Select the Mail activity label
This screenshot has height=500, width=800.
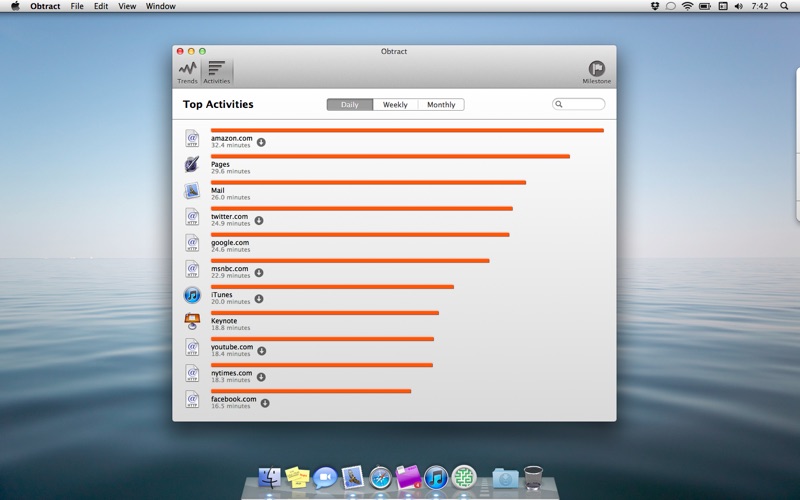(x=218, y=190)
